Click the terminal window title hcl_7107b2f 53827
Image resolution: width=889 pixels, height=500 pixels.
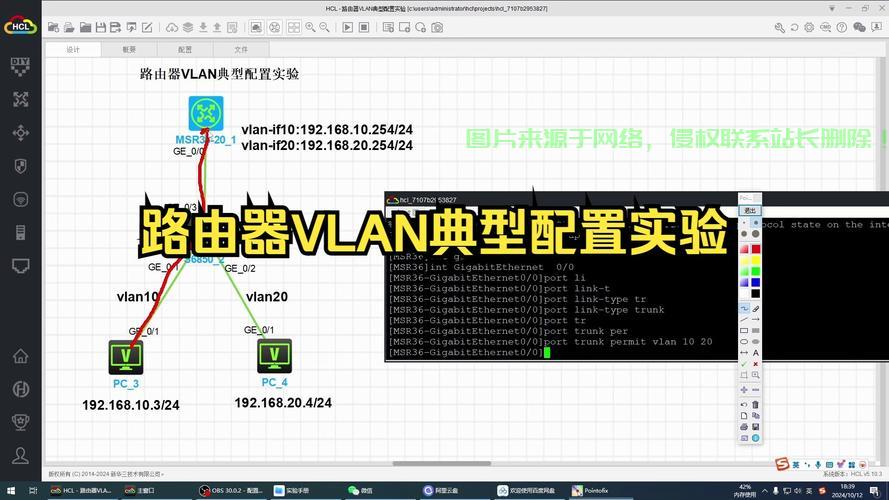click(428, 200)
